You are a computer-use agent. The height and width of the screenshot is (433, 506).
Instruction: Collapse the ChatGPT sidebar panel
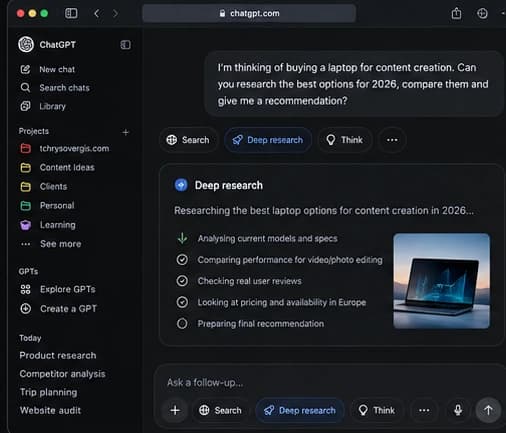point(126,45)
